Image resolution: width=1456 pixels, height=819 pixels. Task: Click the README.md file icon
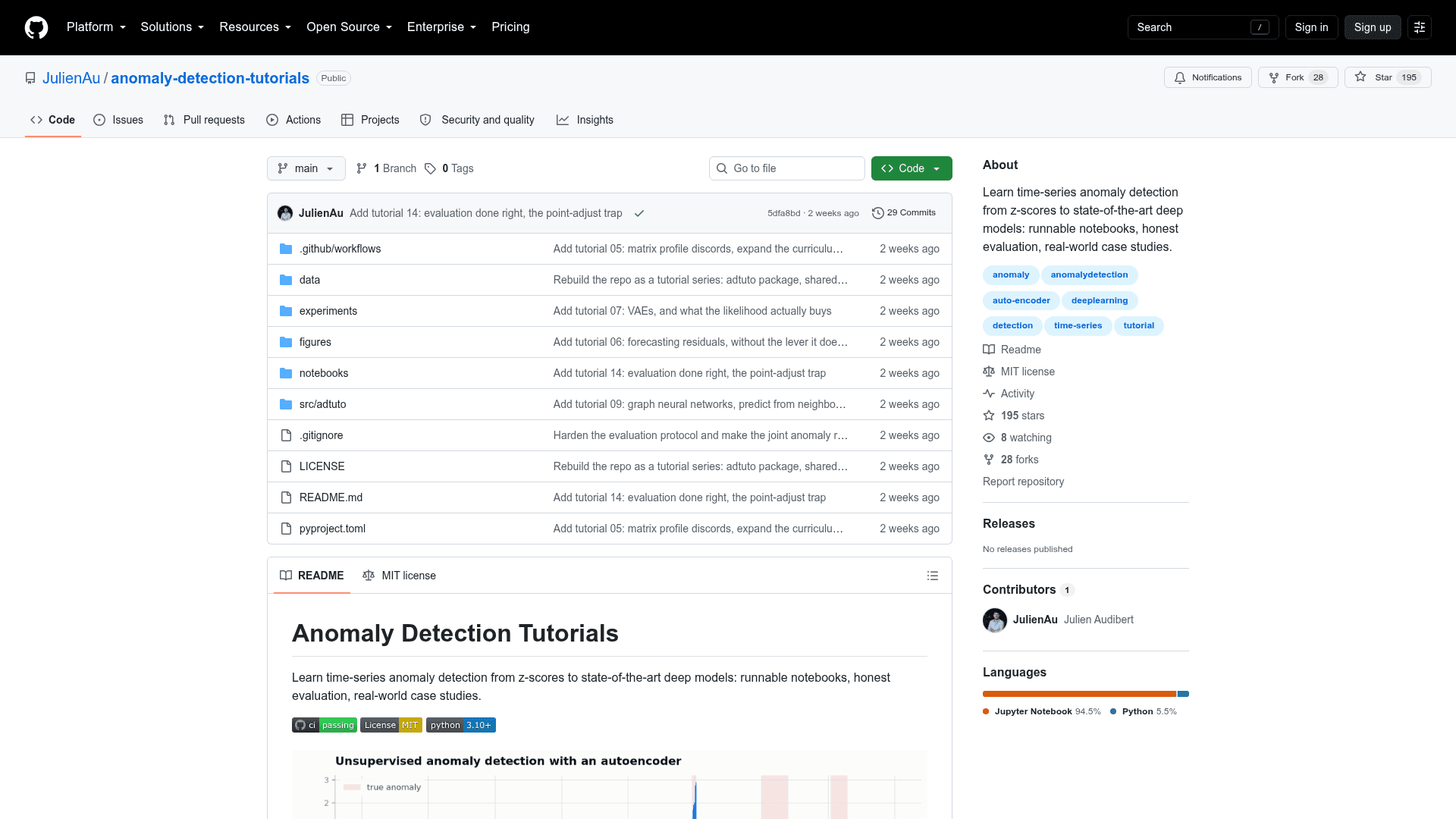pyautogui.click(x=286, y=497)
